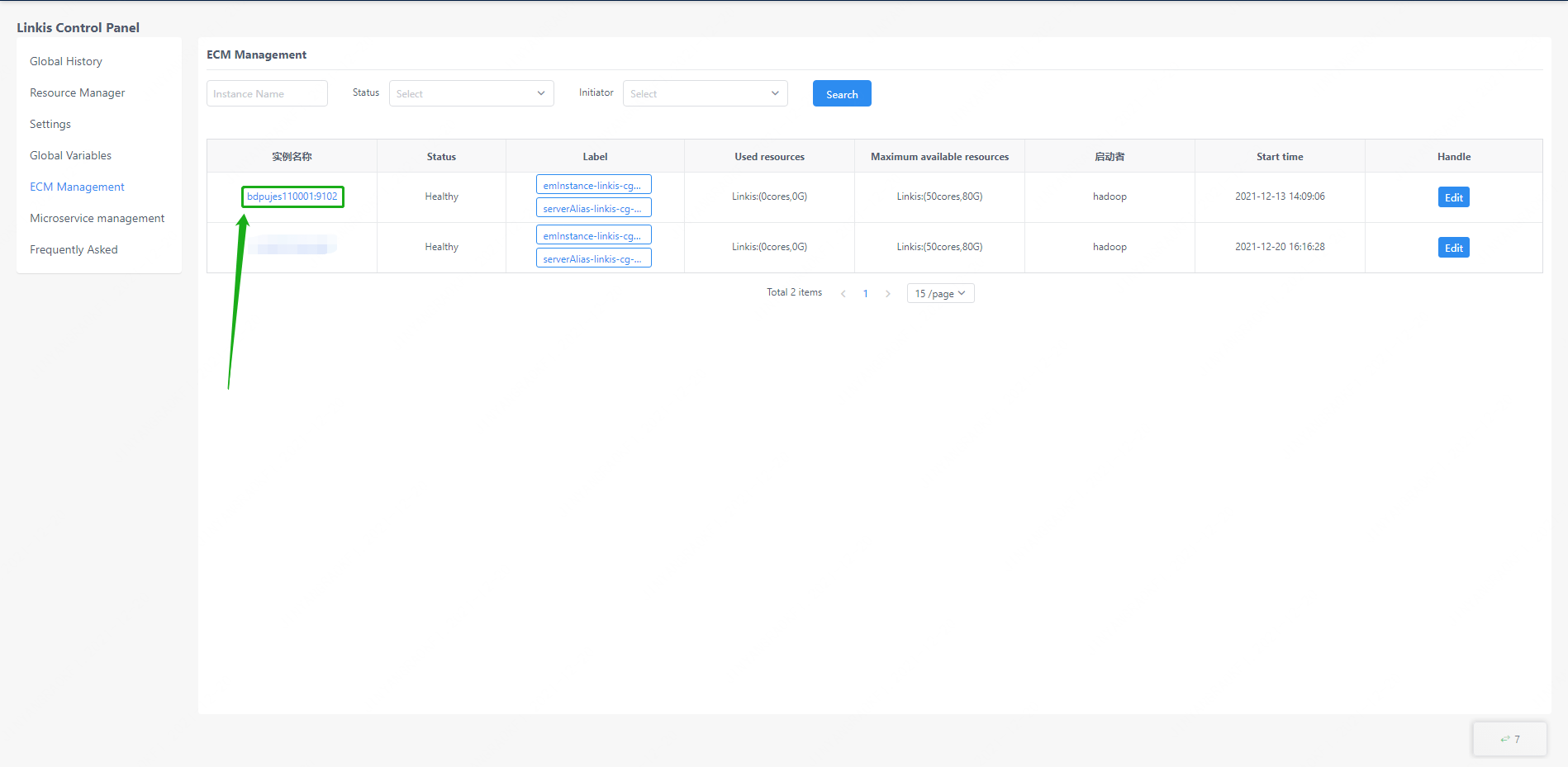
Task: Open Frequently Asked page
Action: point(74,249)
